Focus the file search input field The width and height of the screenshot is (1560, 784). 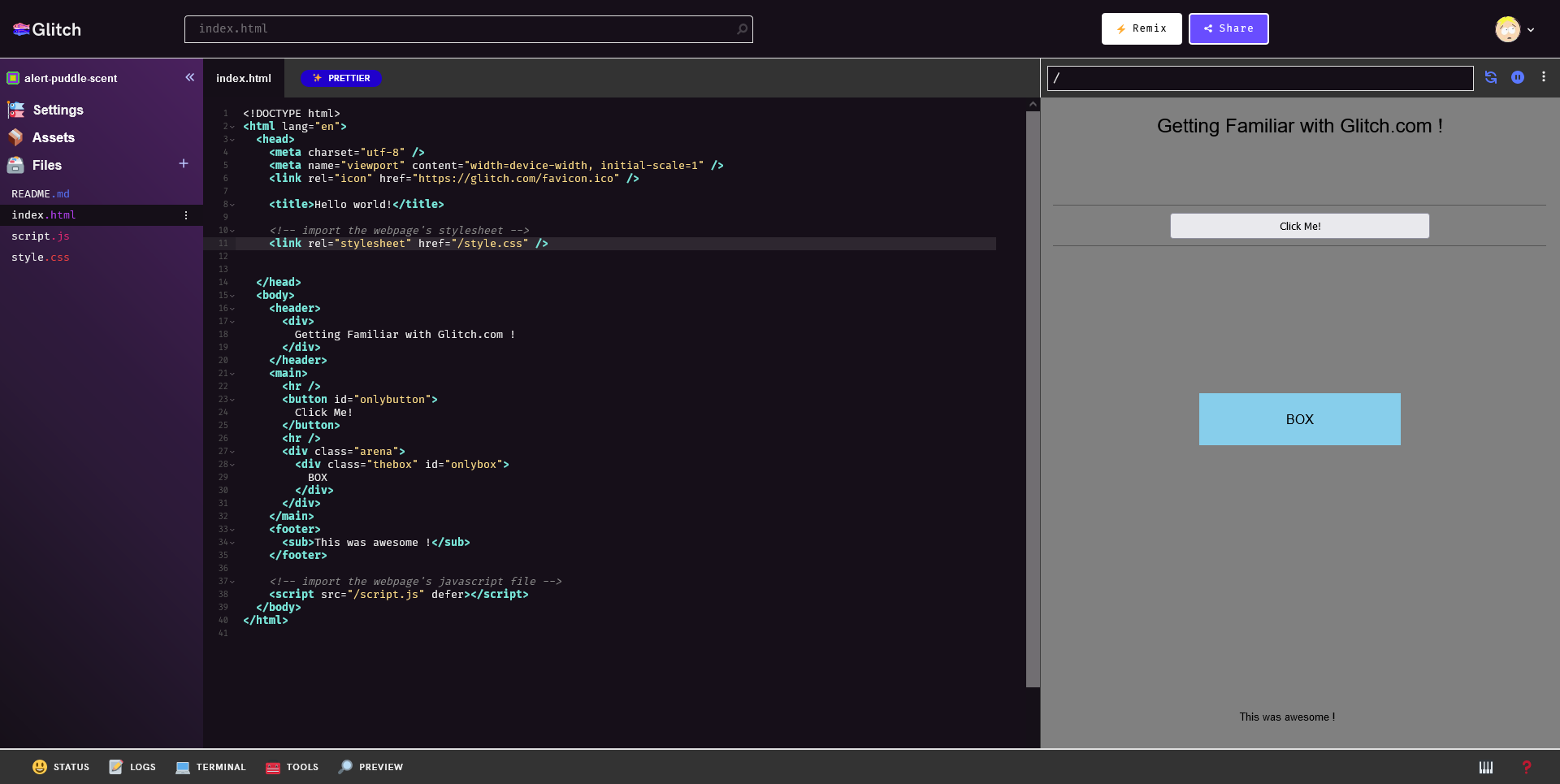(x=463, y=29)
